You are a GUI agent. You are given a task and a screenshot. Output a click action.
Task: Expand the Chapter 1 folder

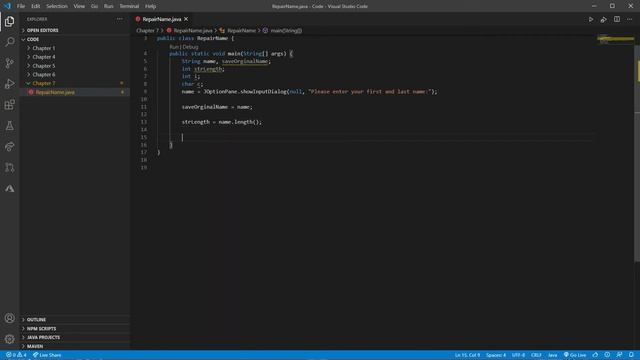pos(75,48)
